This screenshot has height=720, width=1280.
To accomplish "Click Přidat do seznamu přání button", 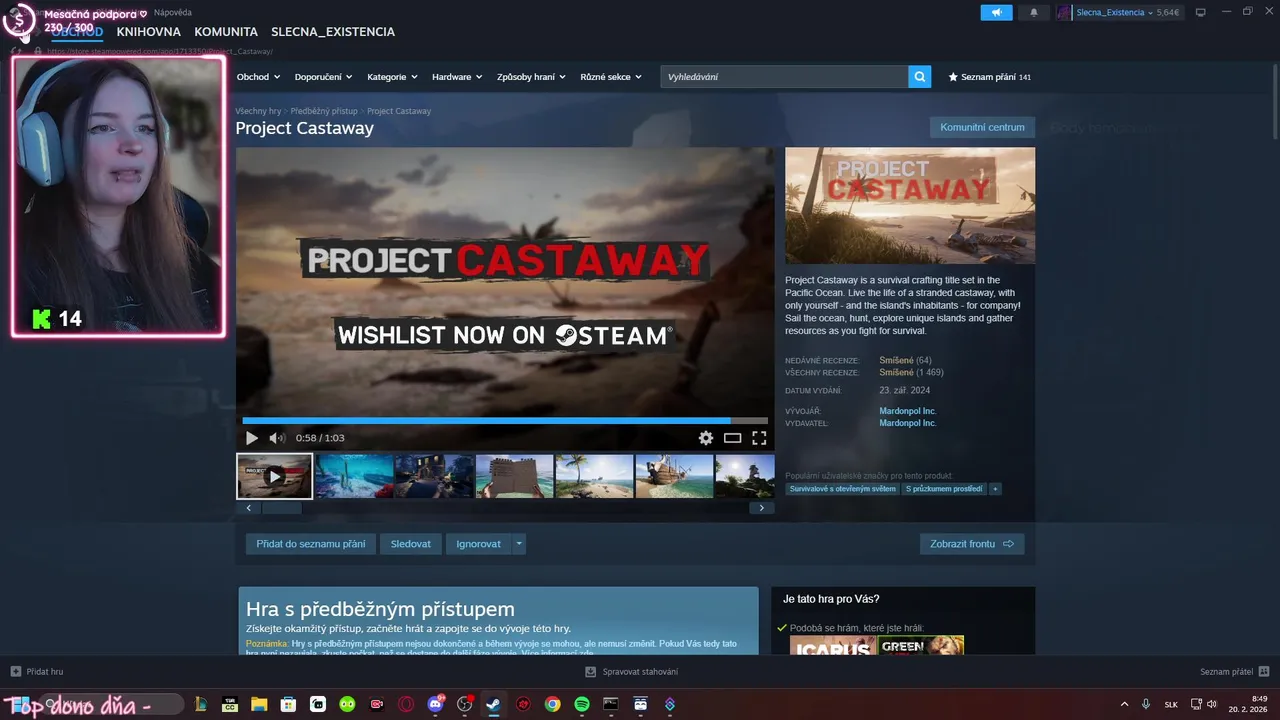I will (x=311, y=544).
